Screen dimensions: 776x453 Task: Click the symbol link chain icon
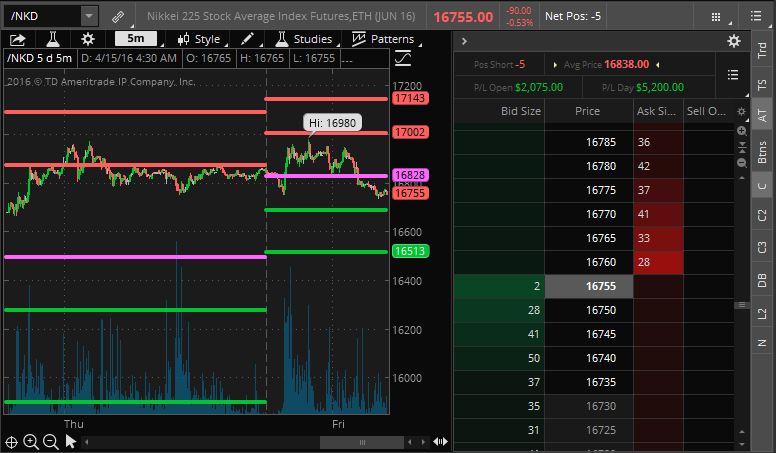[x=118, y=17]
